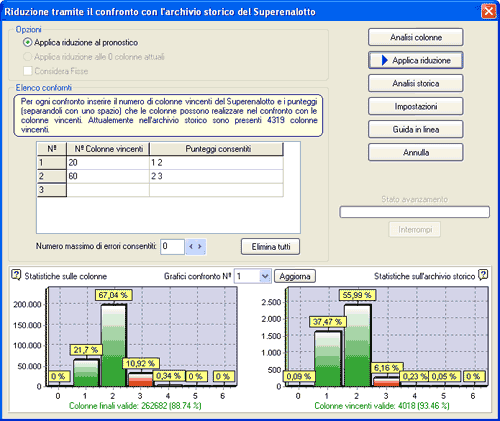Click the Interrompi button
Viewport: 500px width, 421px height.
415,229
